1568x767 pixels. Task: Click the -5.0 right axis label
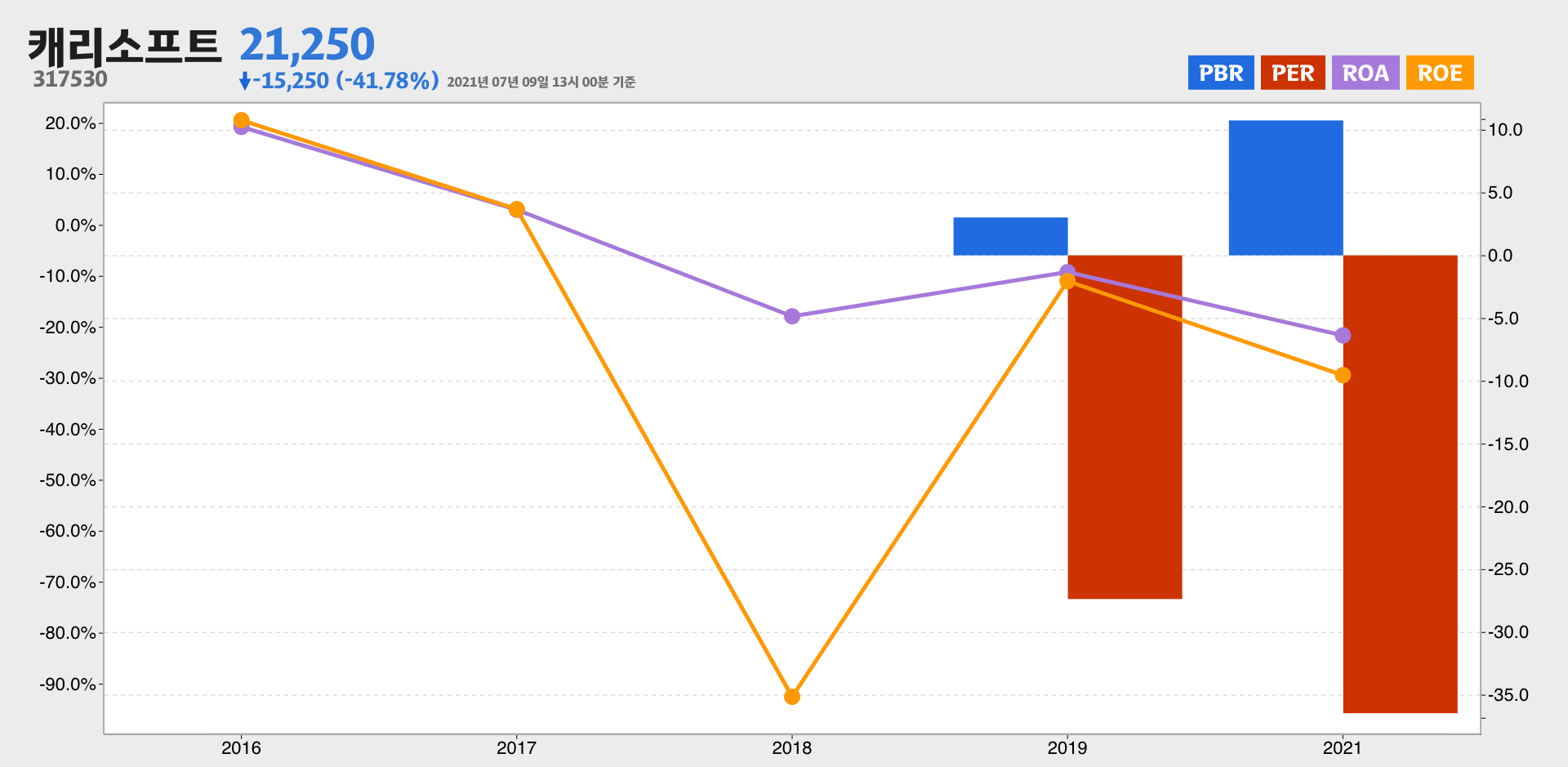click(x=1503, y=319)
